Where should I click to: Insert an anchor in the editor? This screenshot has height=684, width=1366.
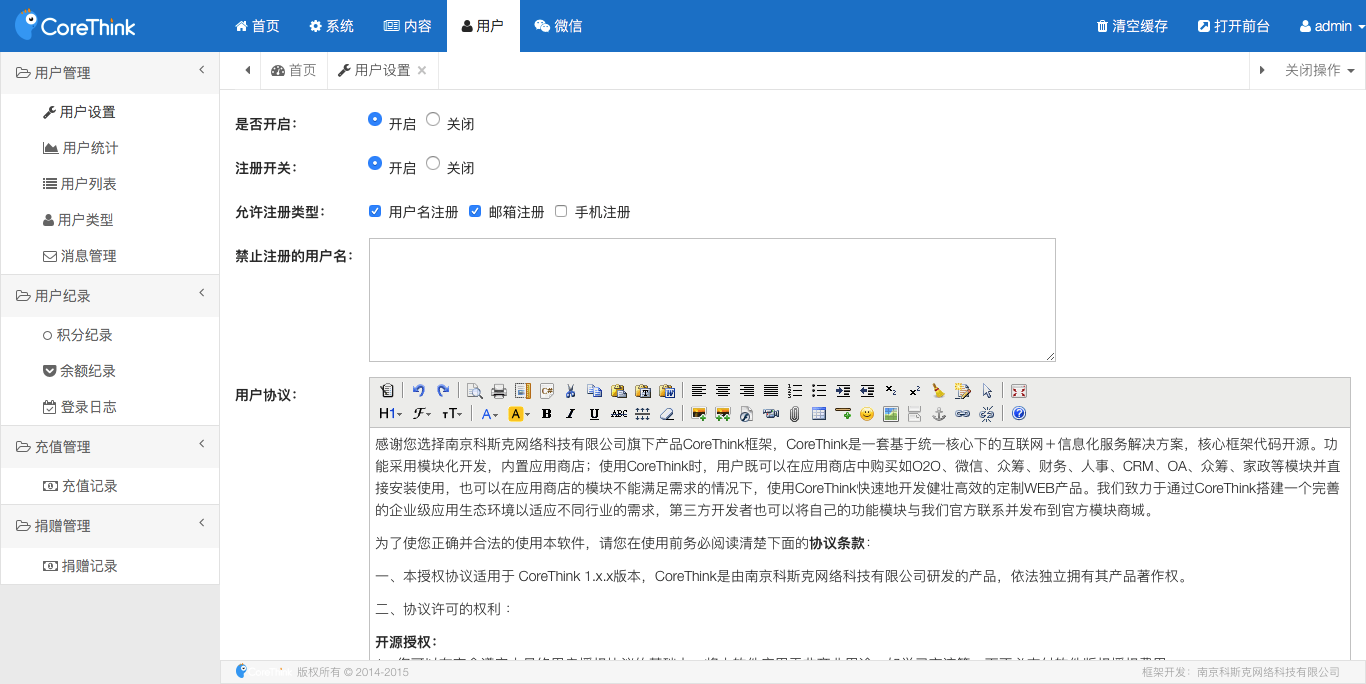[x=939, y=413]
